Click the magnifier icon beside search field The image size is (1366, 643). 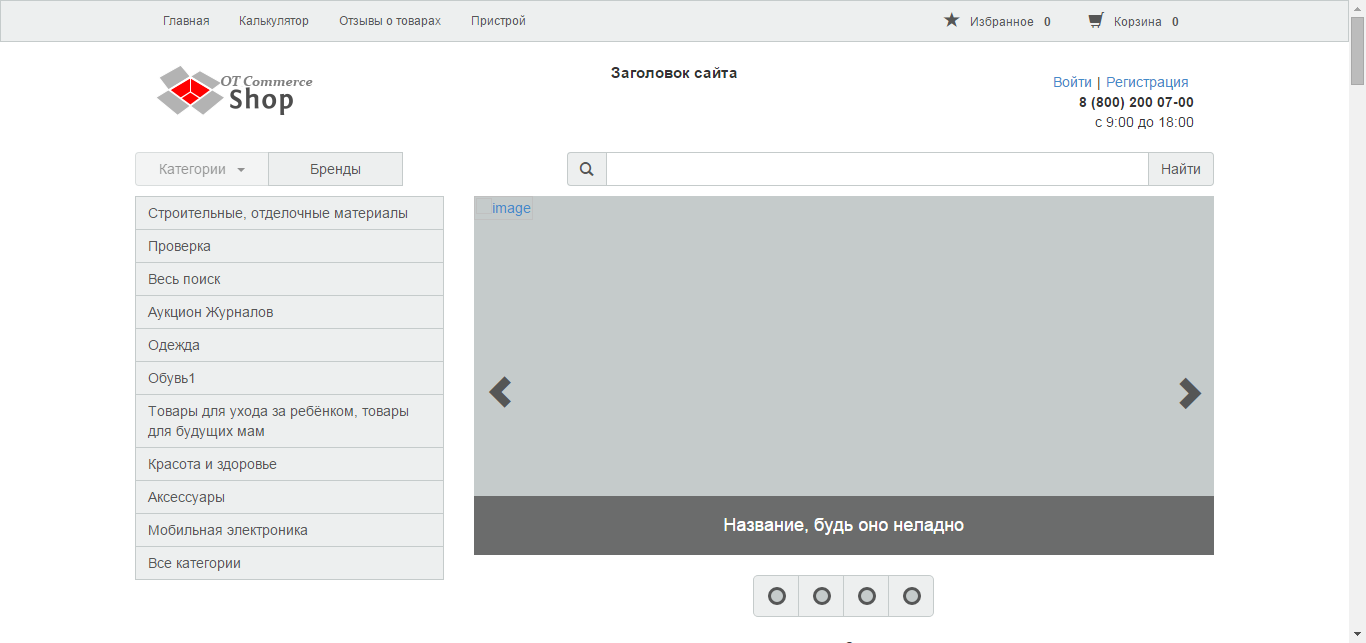coord(587,169)
